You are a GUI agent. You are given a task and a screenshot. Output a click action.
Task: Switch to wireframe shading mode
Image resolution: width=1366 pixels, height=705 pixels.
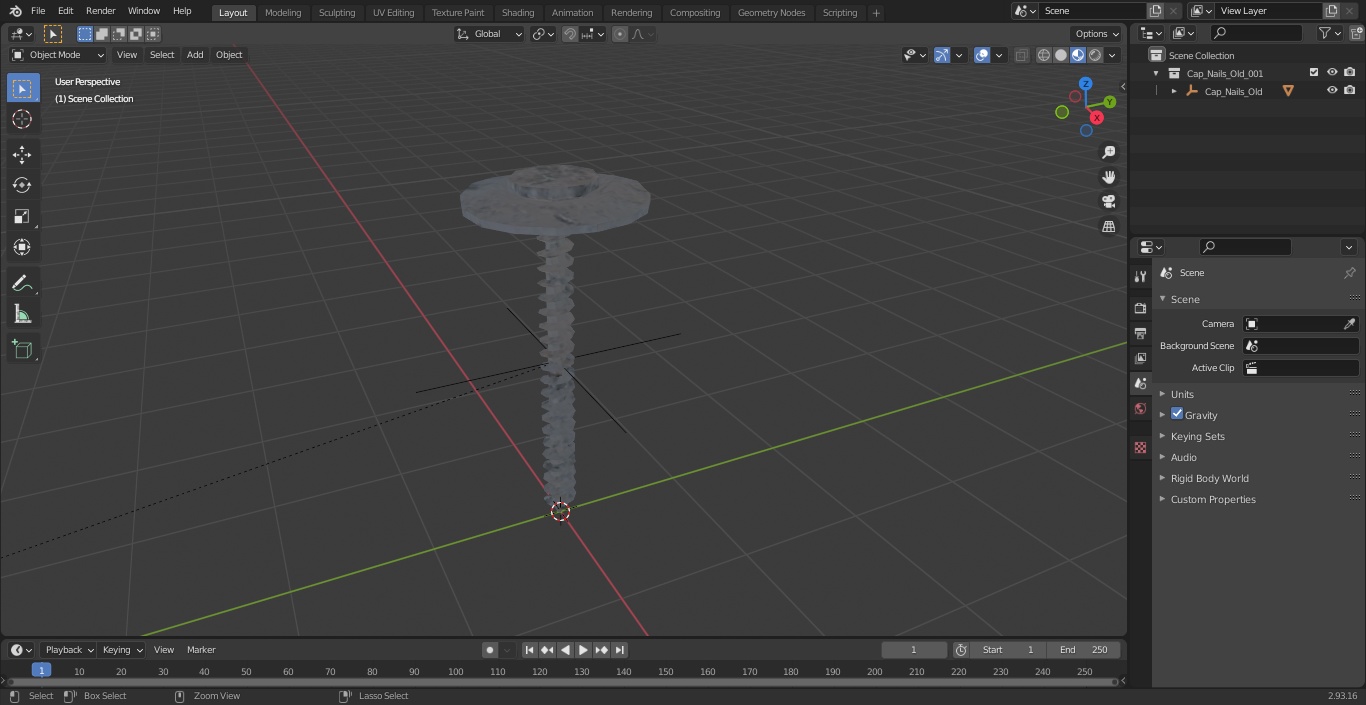[x=1044, y=55]
